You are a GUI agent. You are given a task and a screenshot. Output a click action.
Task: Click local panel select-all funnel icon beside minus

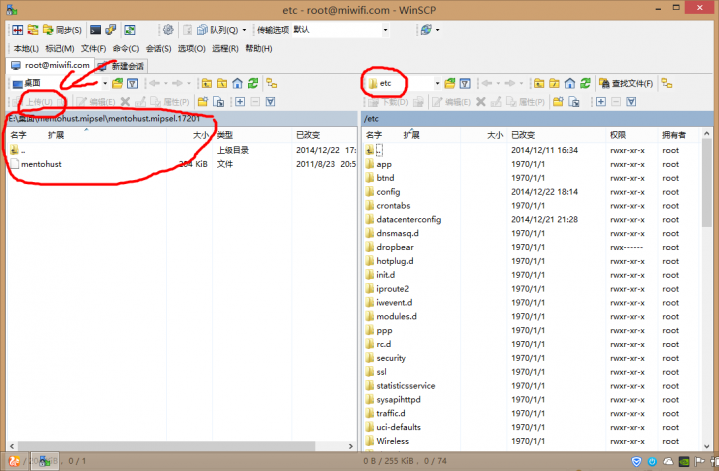coord(271,102)
